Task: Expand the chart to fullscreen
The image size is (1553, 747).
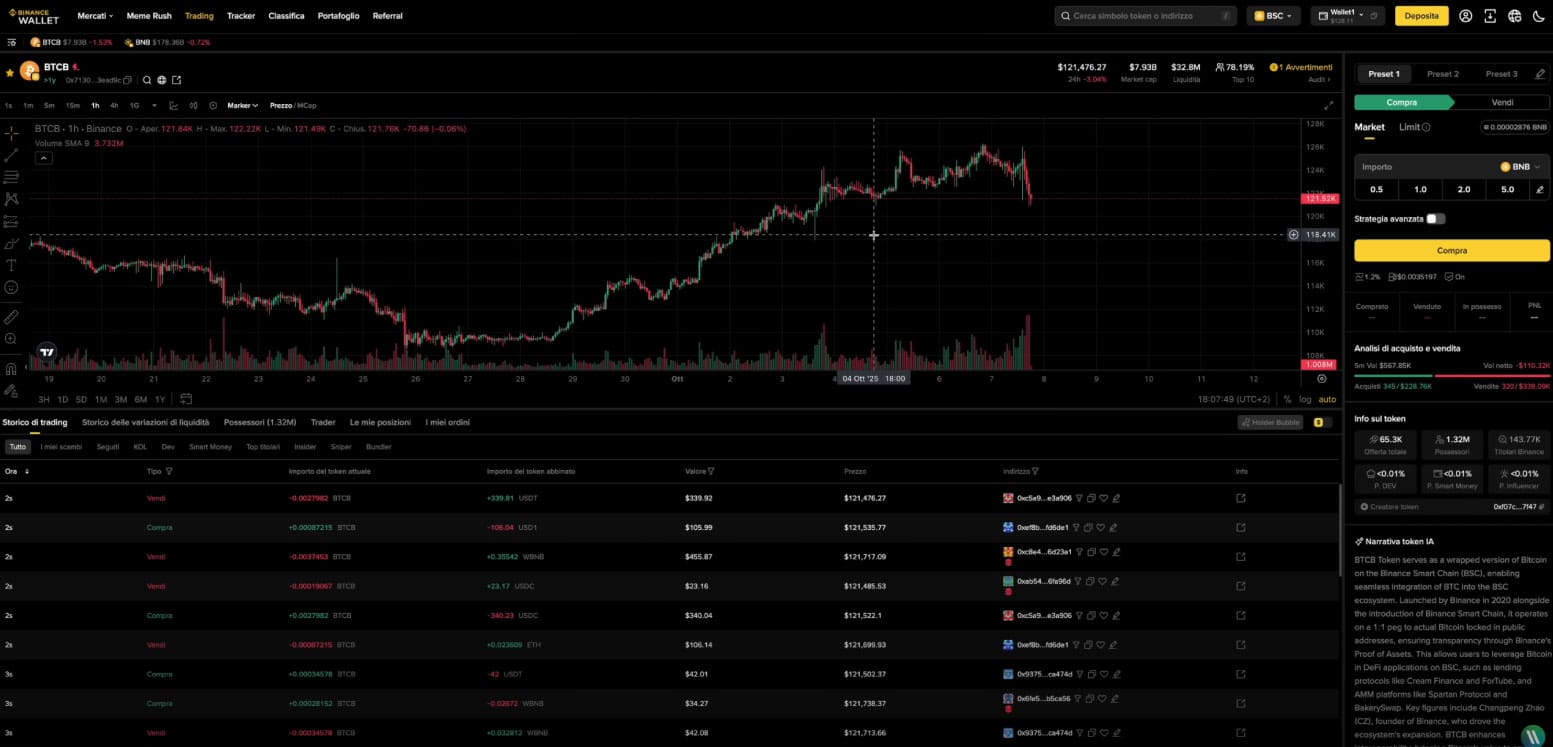Action: pyautogui.click(x=1329, y=105)
